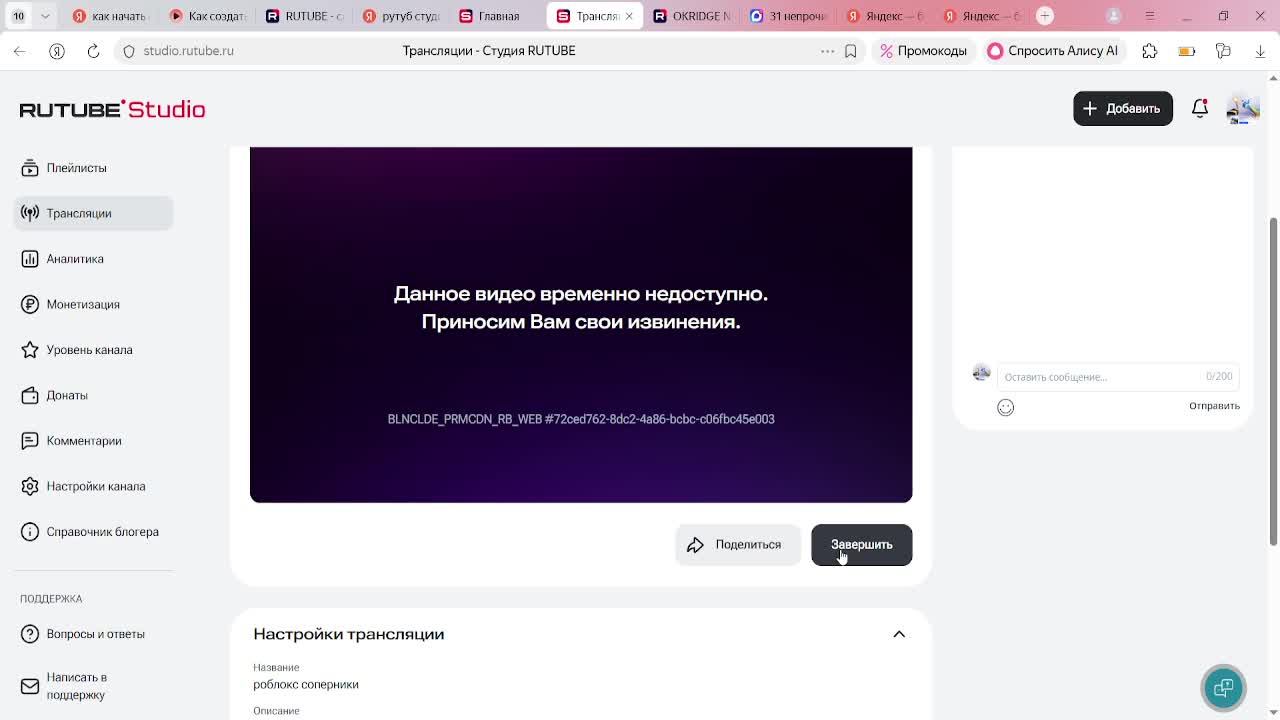This screenshot has width=1280, height=720.
Task: Go to the Монетизация section
Action: pos(83,304)
